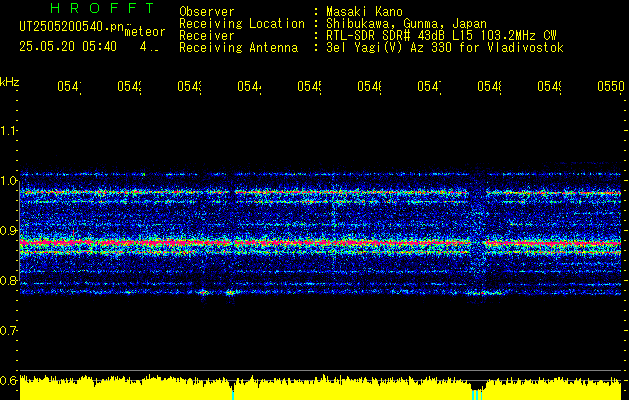Click the 0550 time axis label
This screenshot has height=400, width=629.
click(611, 86)
